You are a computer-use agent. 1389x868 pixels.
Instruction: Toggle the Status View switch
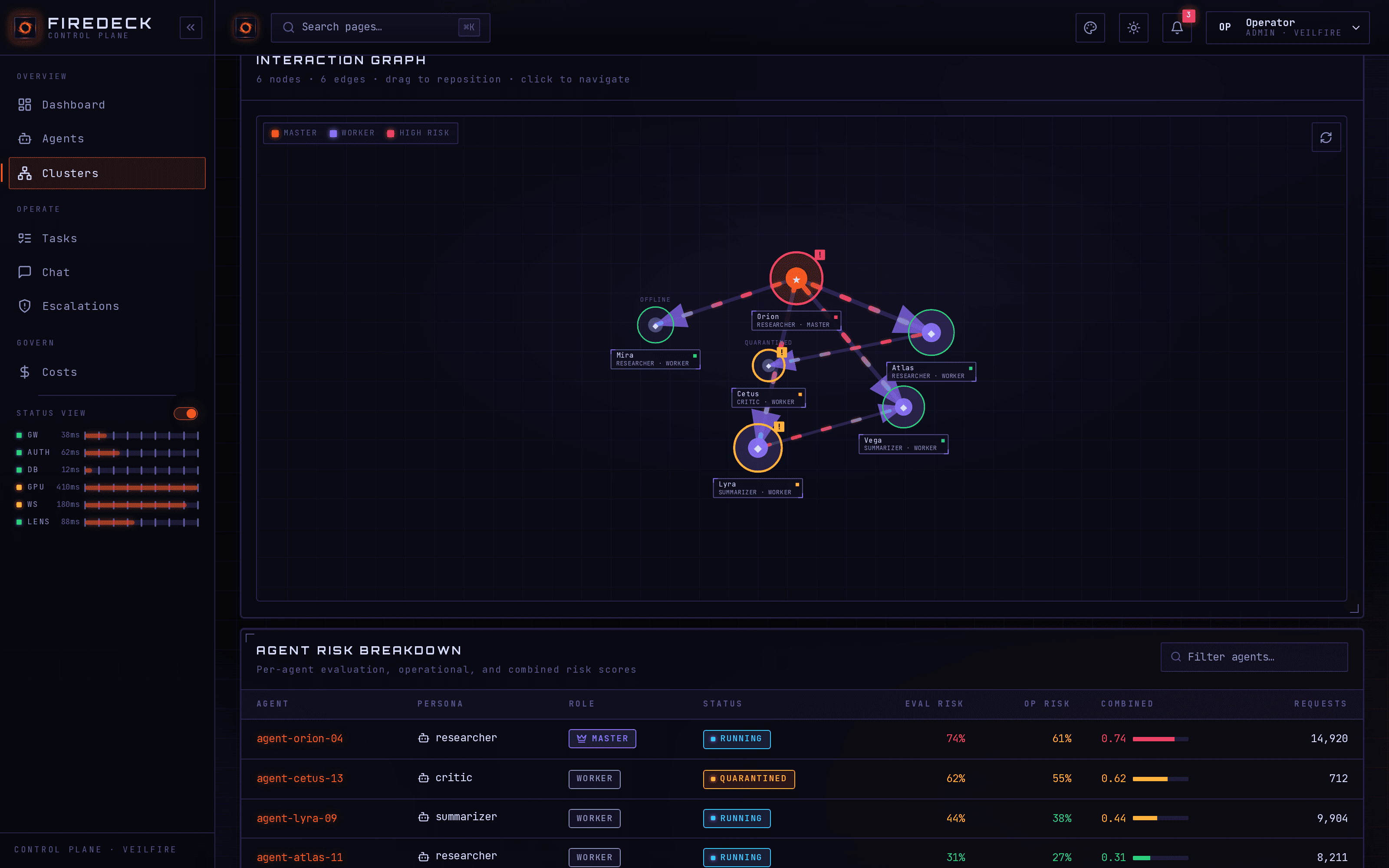pos(186,413)
